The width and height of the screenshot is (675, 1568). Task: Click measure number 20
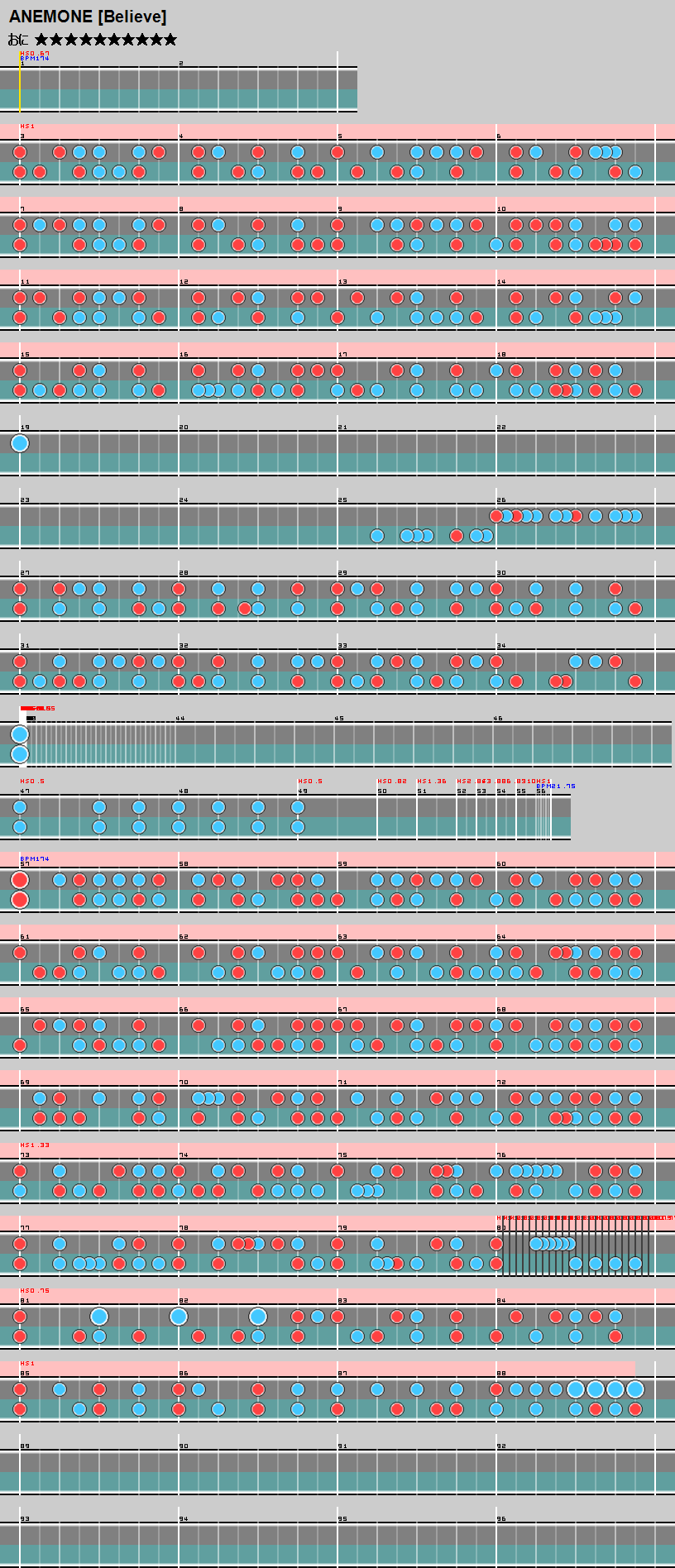tap(184, 428)
